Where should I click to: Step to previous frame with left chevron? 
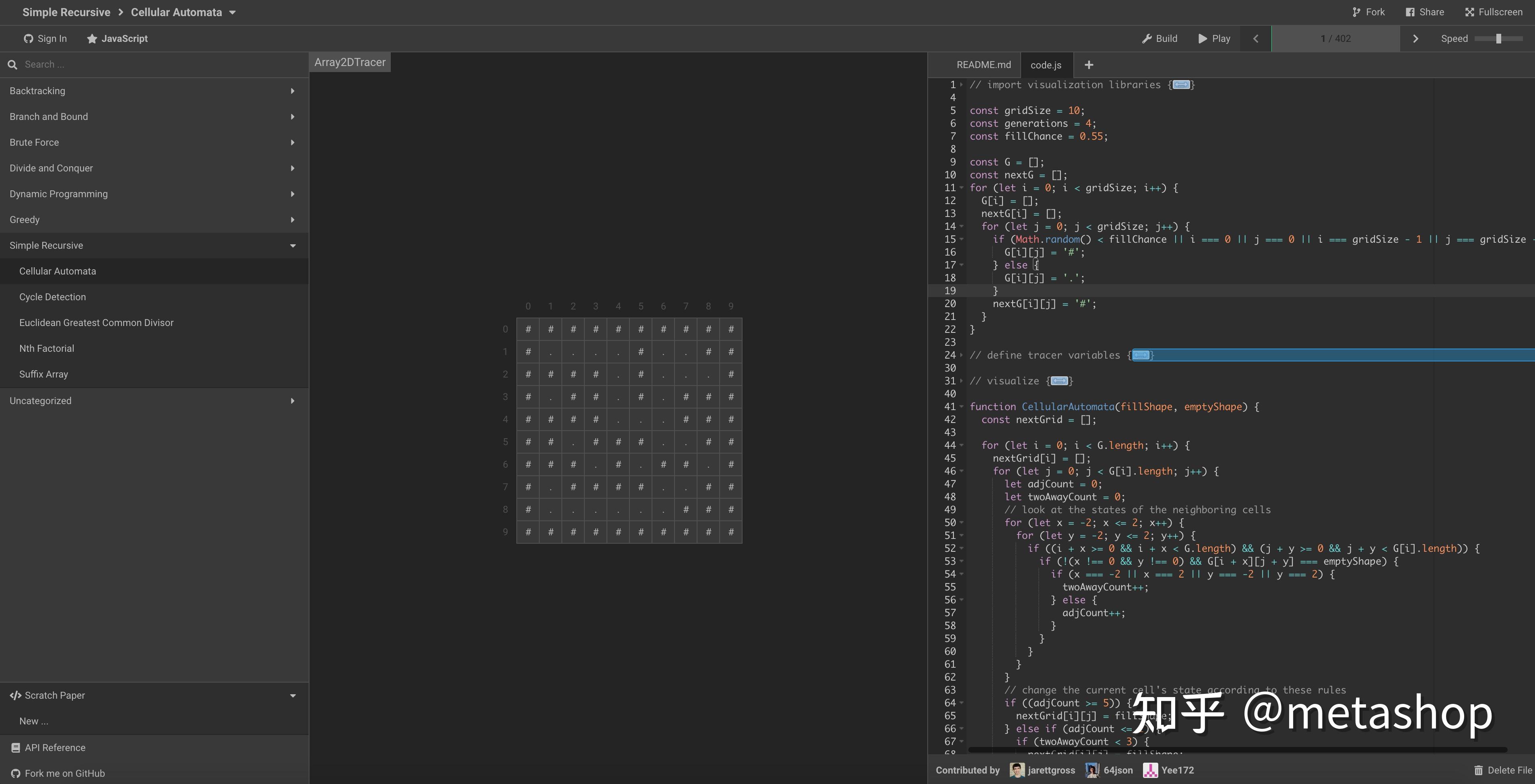tap(1256, 39)
